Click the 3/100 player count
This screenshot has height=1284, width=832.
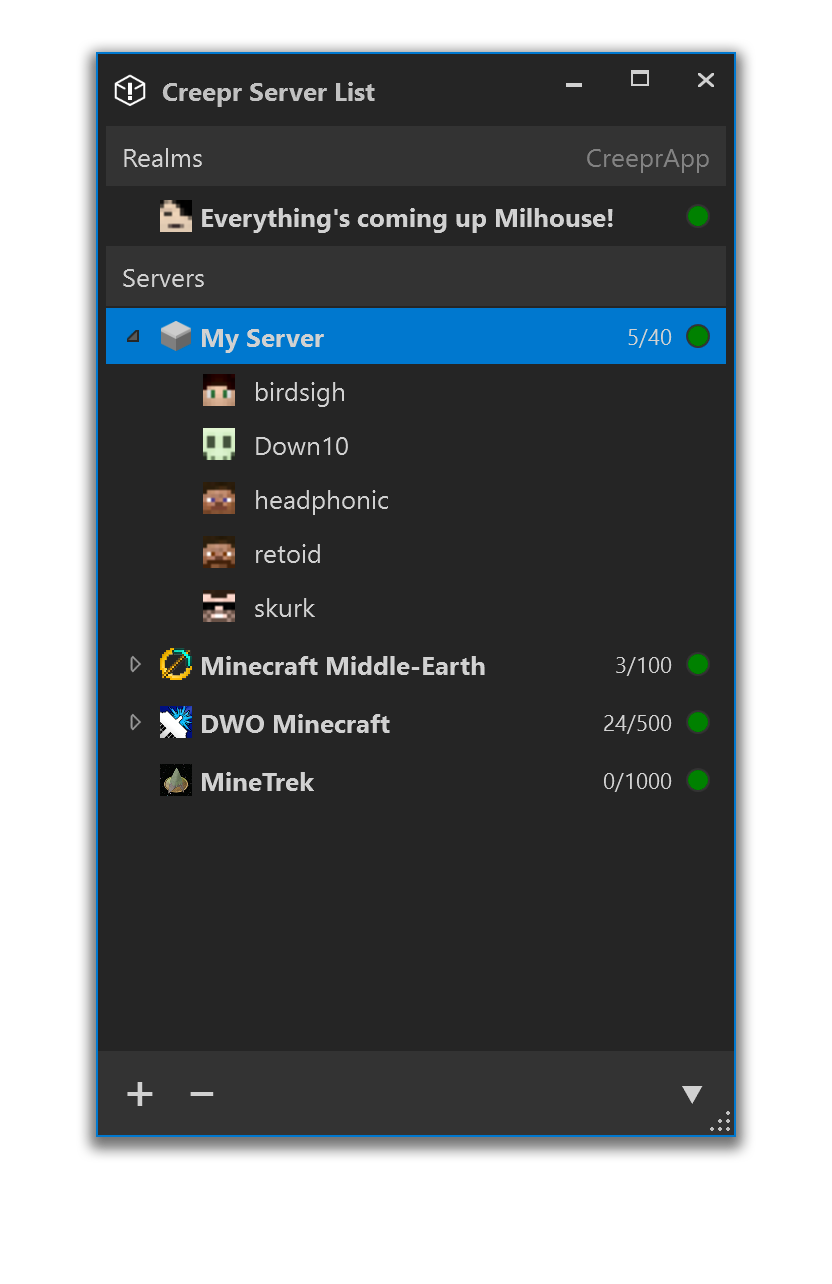644,665
